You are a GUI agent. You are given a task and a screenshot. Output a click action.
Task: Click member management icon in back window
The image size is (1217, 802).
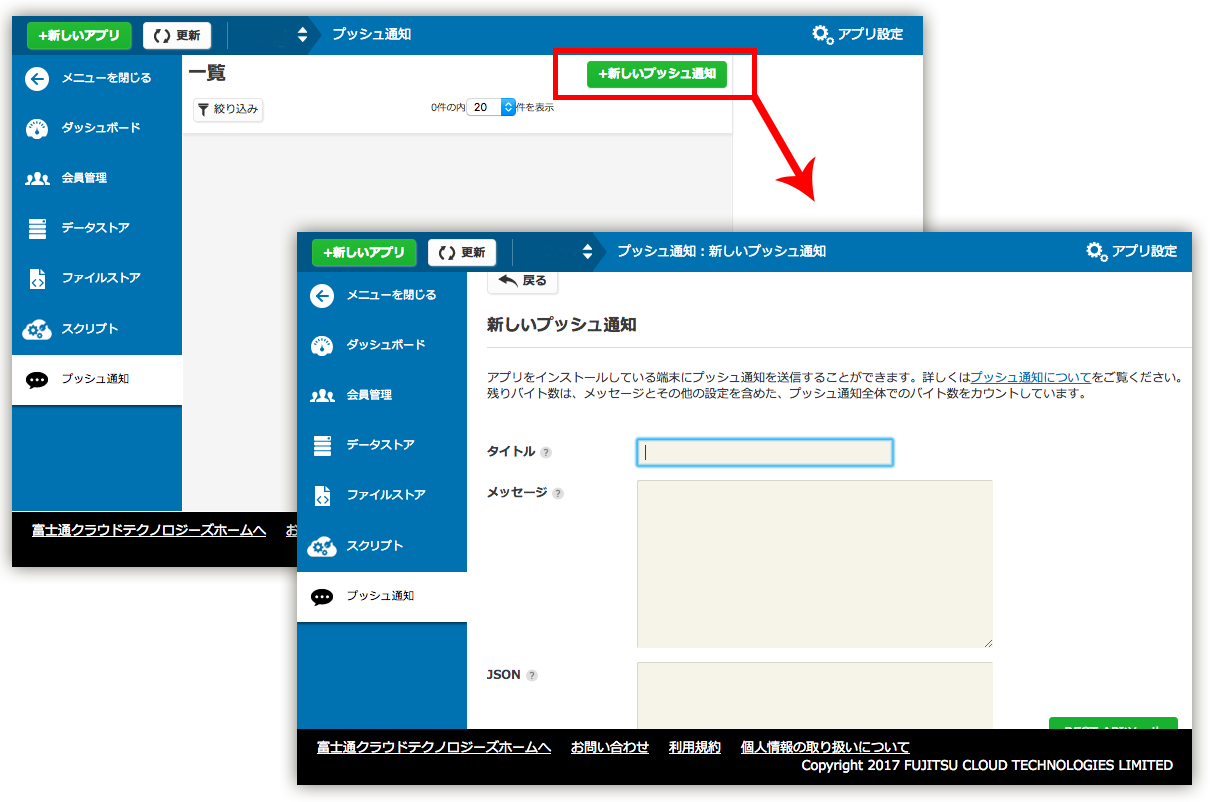37,179
